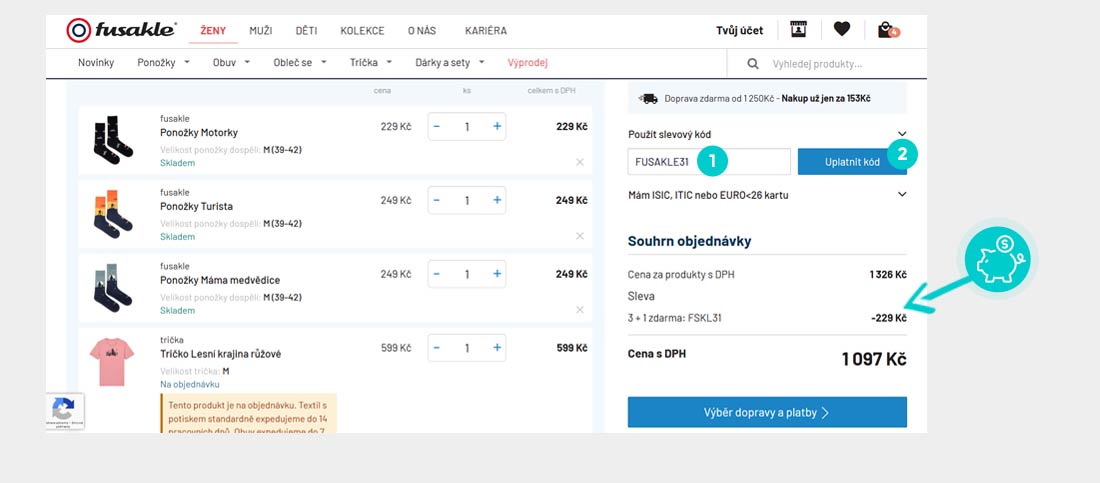Image resolution: width=1100 pixels, height=483 pixels.
Task: Decrease quantity of Ponožky Turista
Action: [x=436, y=201]
